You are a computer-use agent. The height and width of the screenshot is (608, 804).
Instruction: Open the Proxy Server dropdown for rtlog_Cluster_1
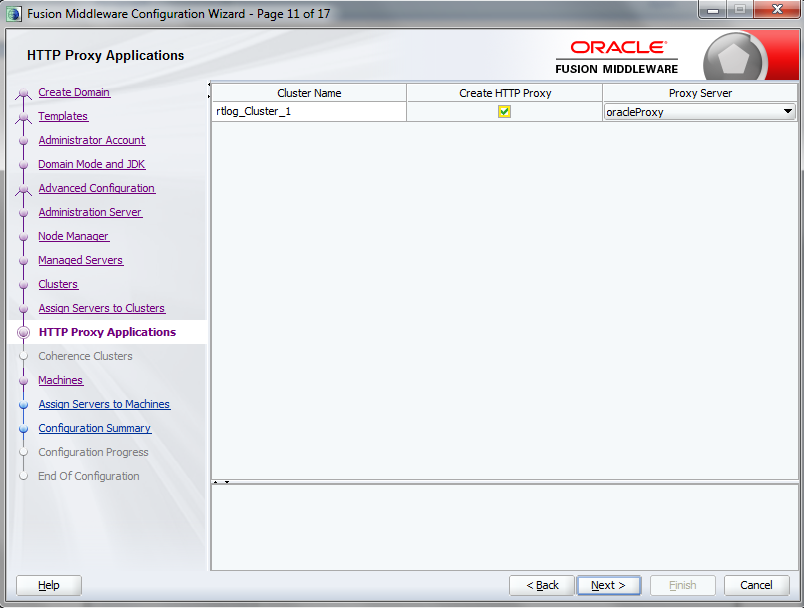pos(789,112)
